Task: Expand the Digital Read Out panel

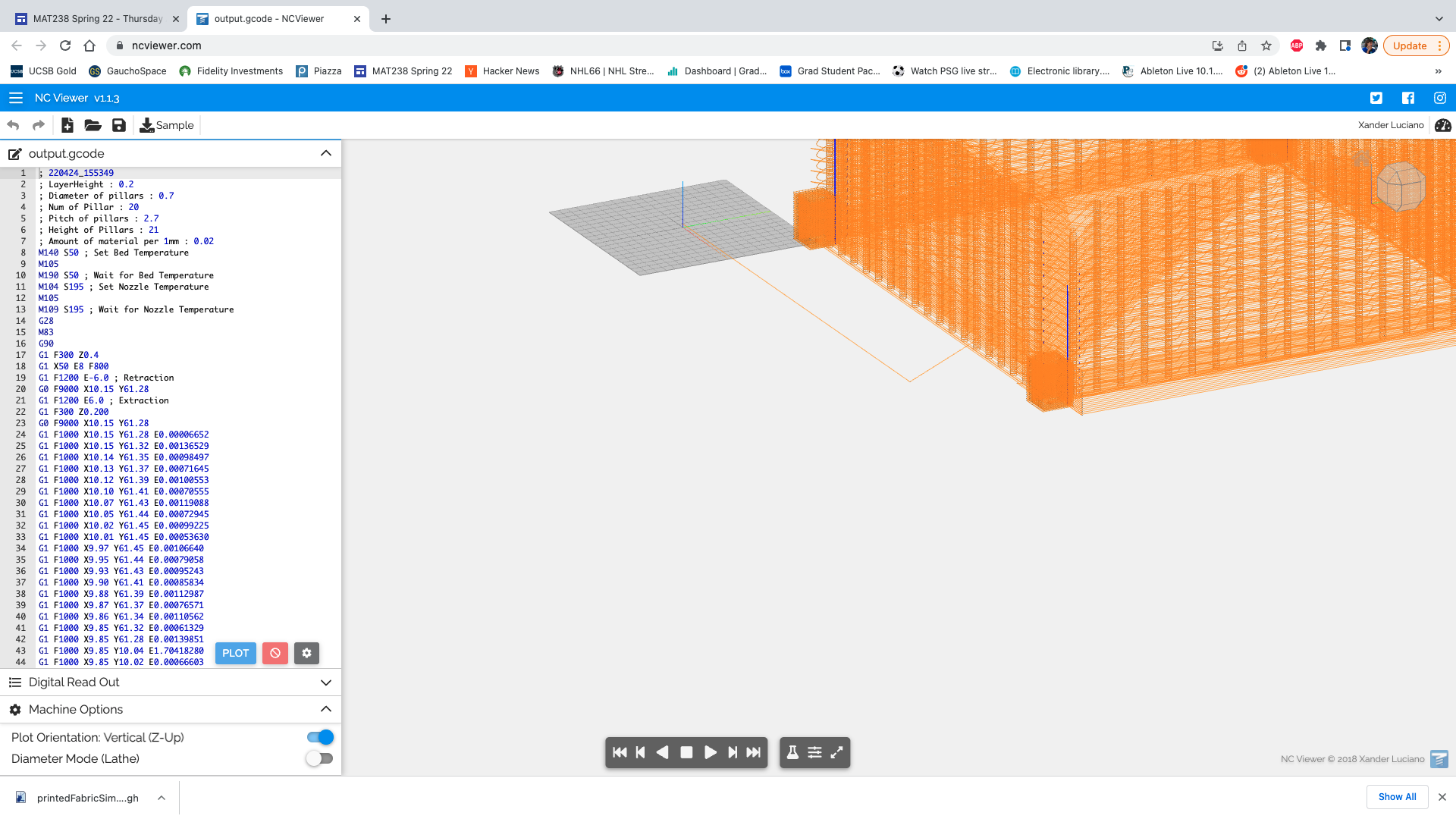Action: [x=326, y=682]
